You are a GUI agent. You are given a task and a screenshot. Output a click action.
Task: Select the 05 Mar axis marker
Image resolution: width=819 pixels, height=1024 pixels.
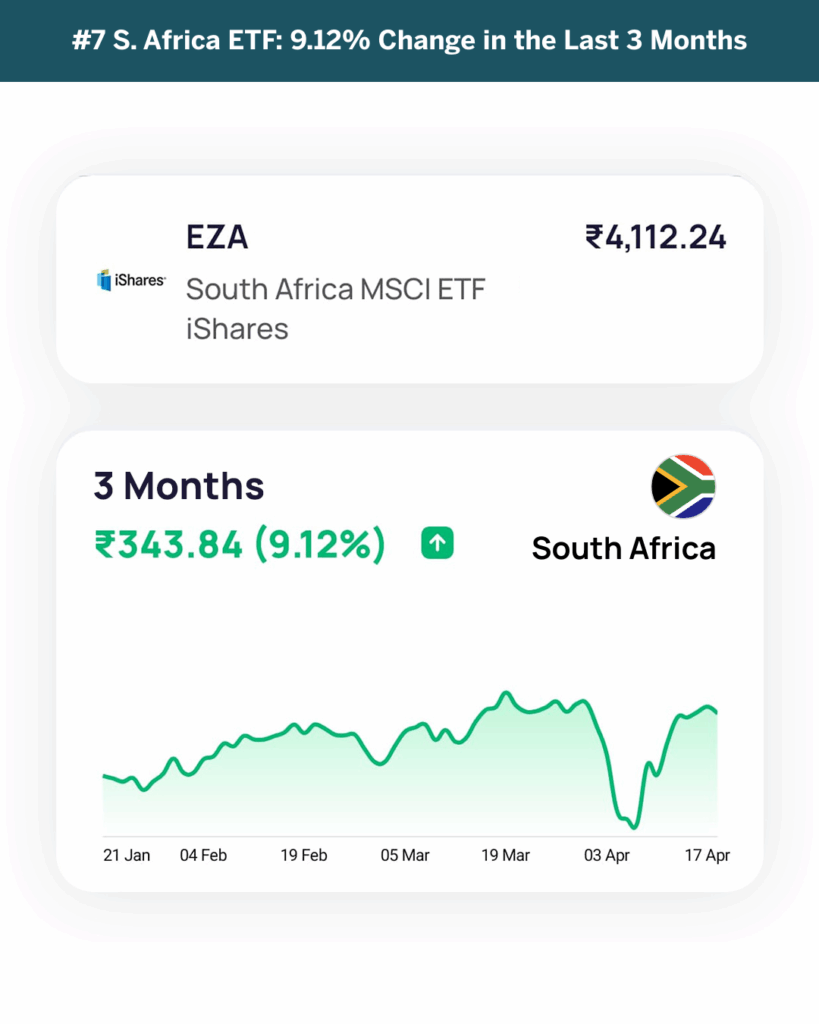click(x=405, y=856)
